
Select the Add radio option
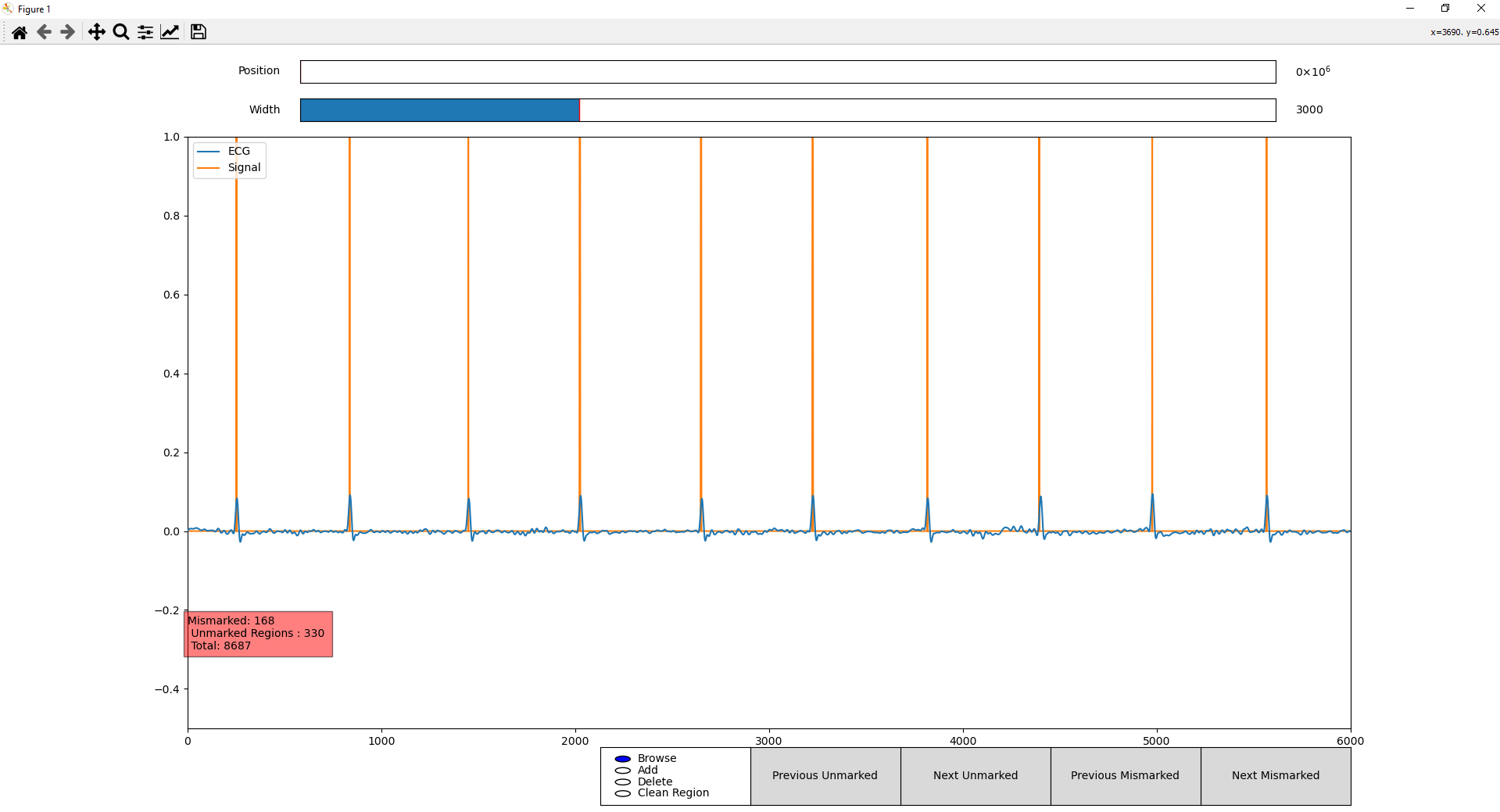[x=623, y=771]
